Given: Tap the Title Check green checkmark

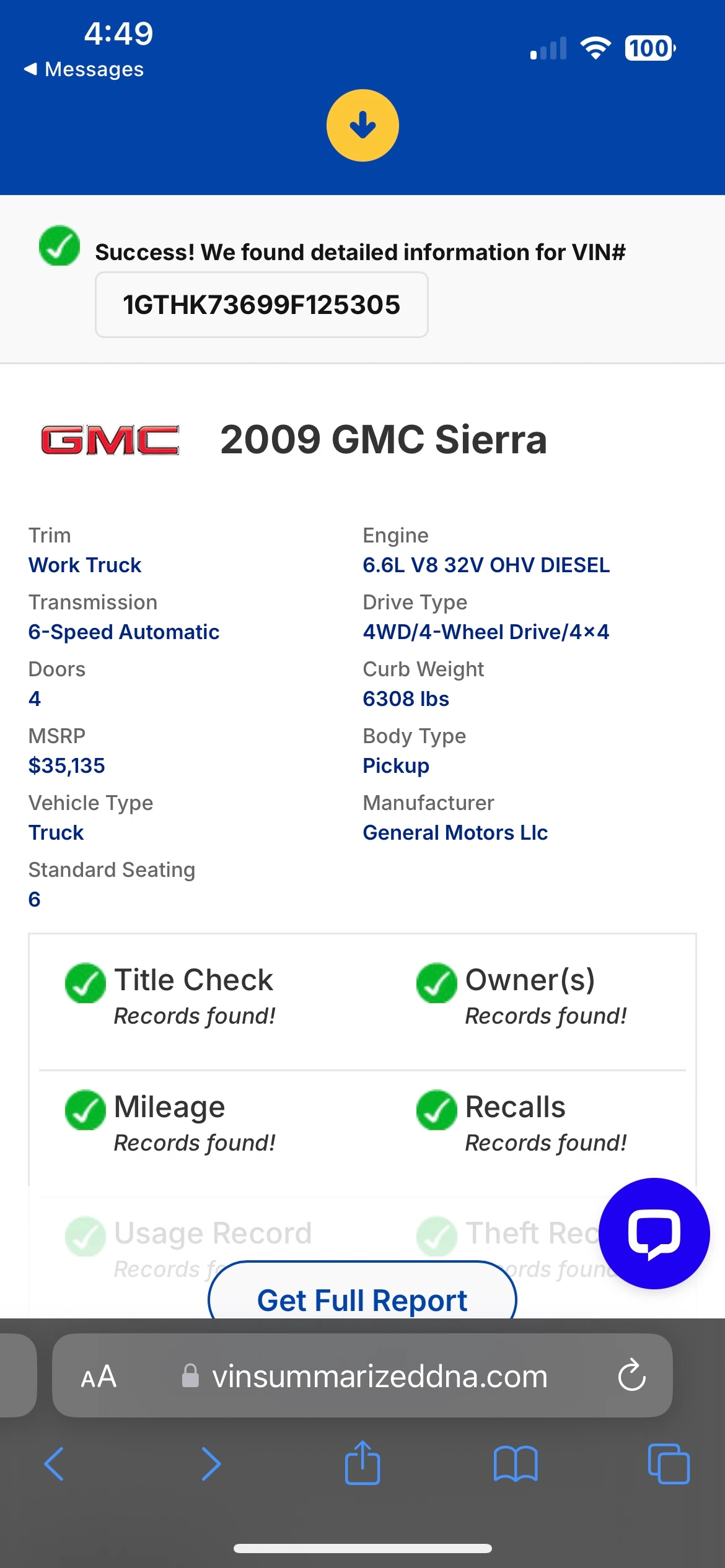Looking at the screenshot, I should click(x=85, y=983).
